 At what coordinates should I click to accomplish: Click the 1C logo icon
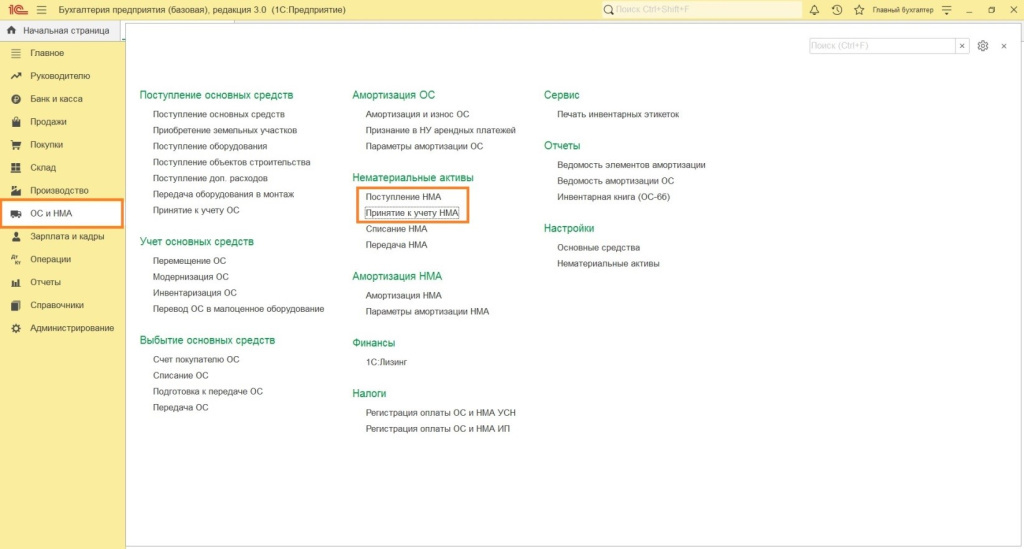[18, 10]
